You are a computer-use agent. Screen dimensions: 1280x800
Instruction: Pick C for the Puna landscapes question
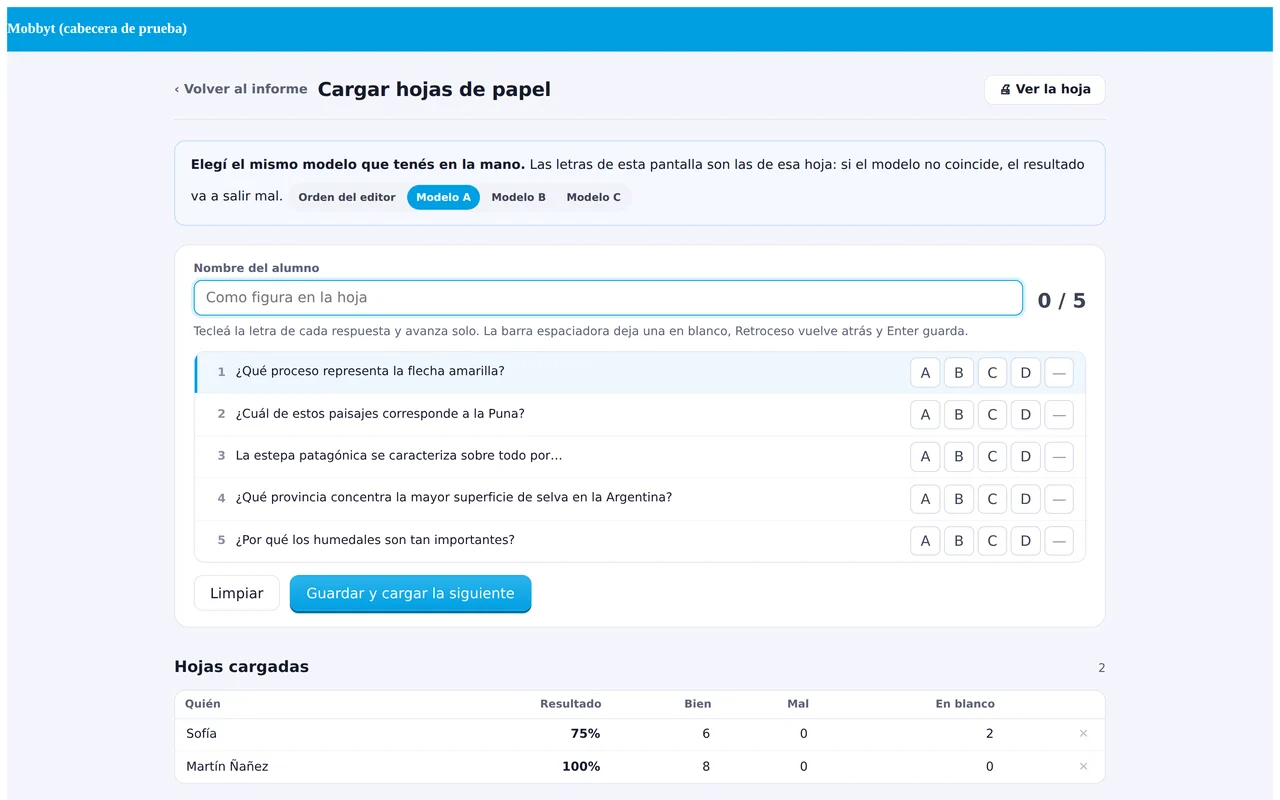(992, 415)
